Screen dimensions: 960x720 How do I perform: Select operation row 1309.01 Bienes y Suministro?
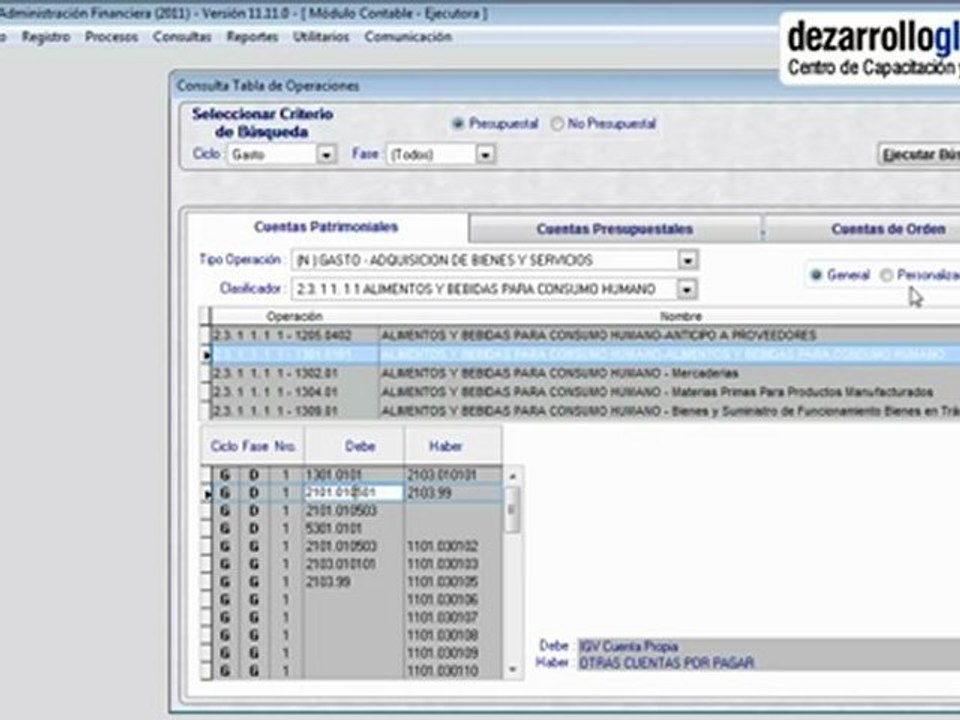585,411
